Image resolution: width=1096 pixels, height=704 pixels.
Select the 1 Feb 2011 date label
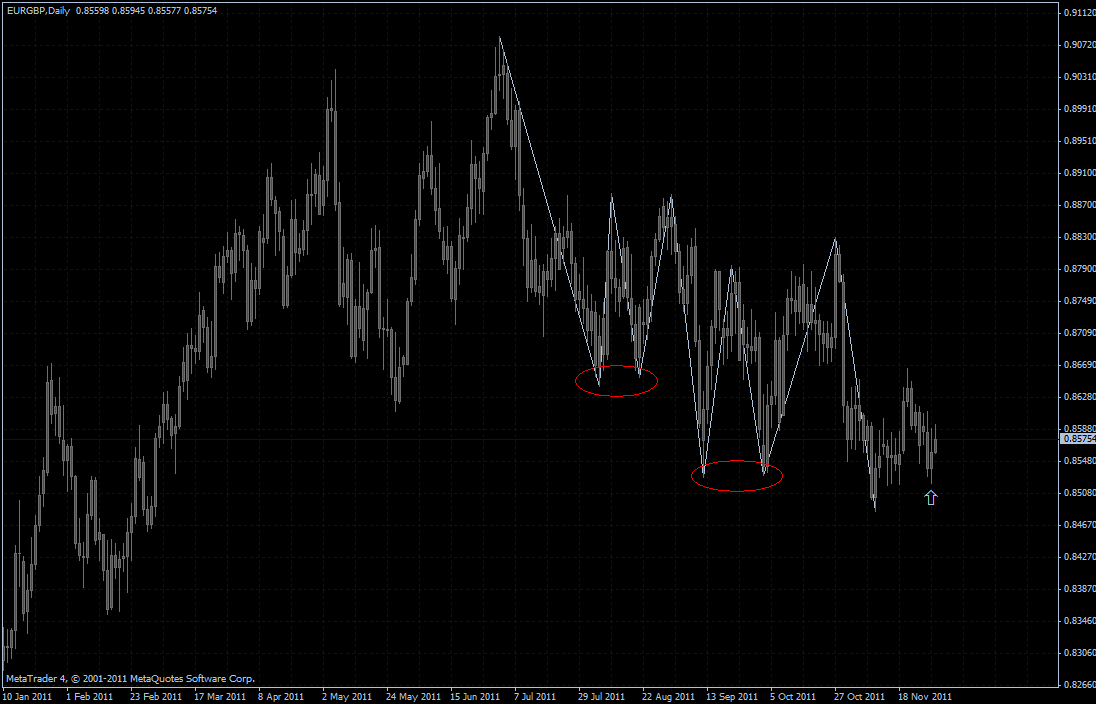pyautogui.click(x=89, y=696)
